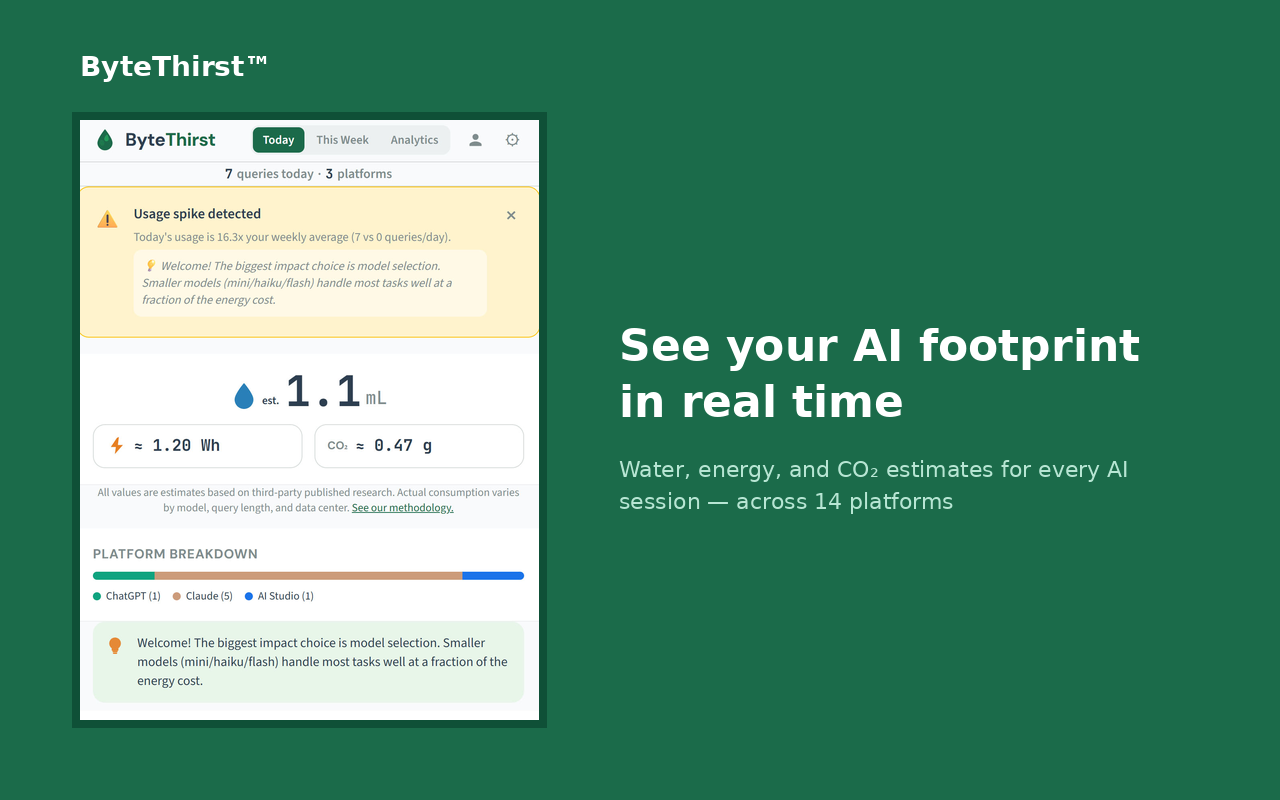Open the See our methodology link
The height and width of the screenshot is (800, 1280).
(402, 508)
